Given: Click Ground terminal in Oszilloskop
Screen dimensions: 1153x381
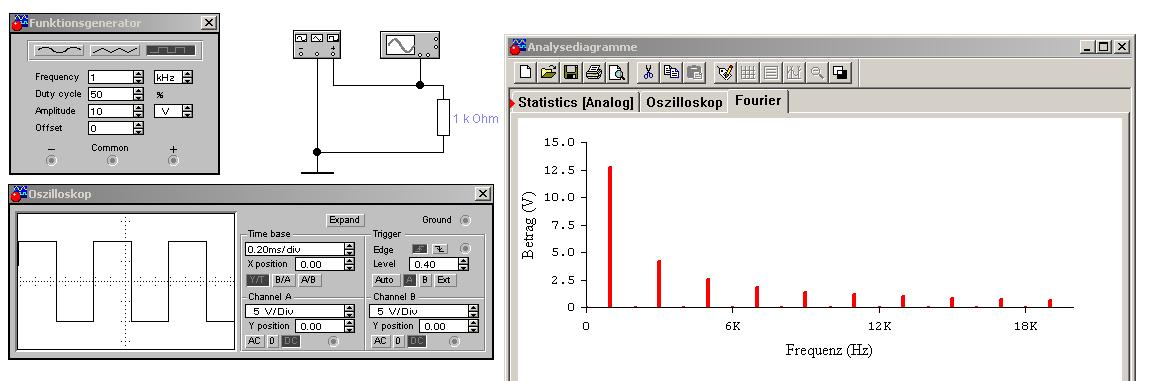Looking at the screenshot, I should (x=465, y=220).
